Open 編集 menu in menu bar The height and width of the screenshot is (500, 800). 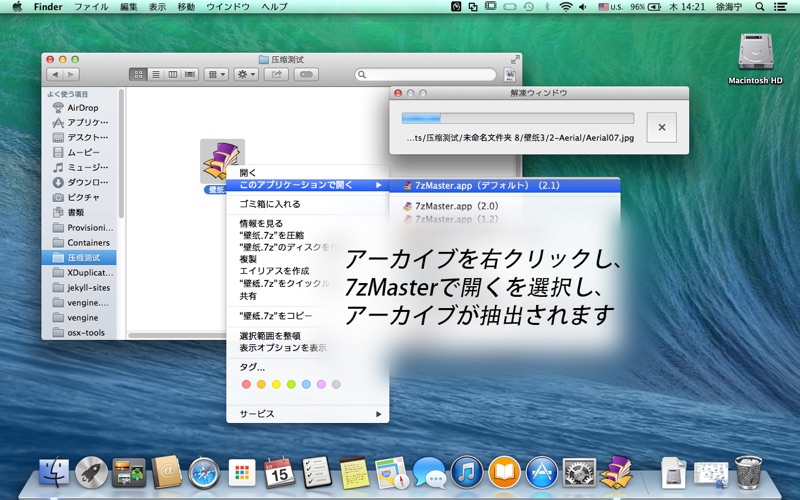(x=129, y=7)
